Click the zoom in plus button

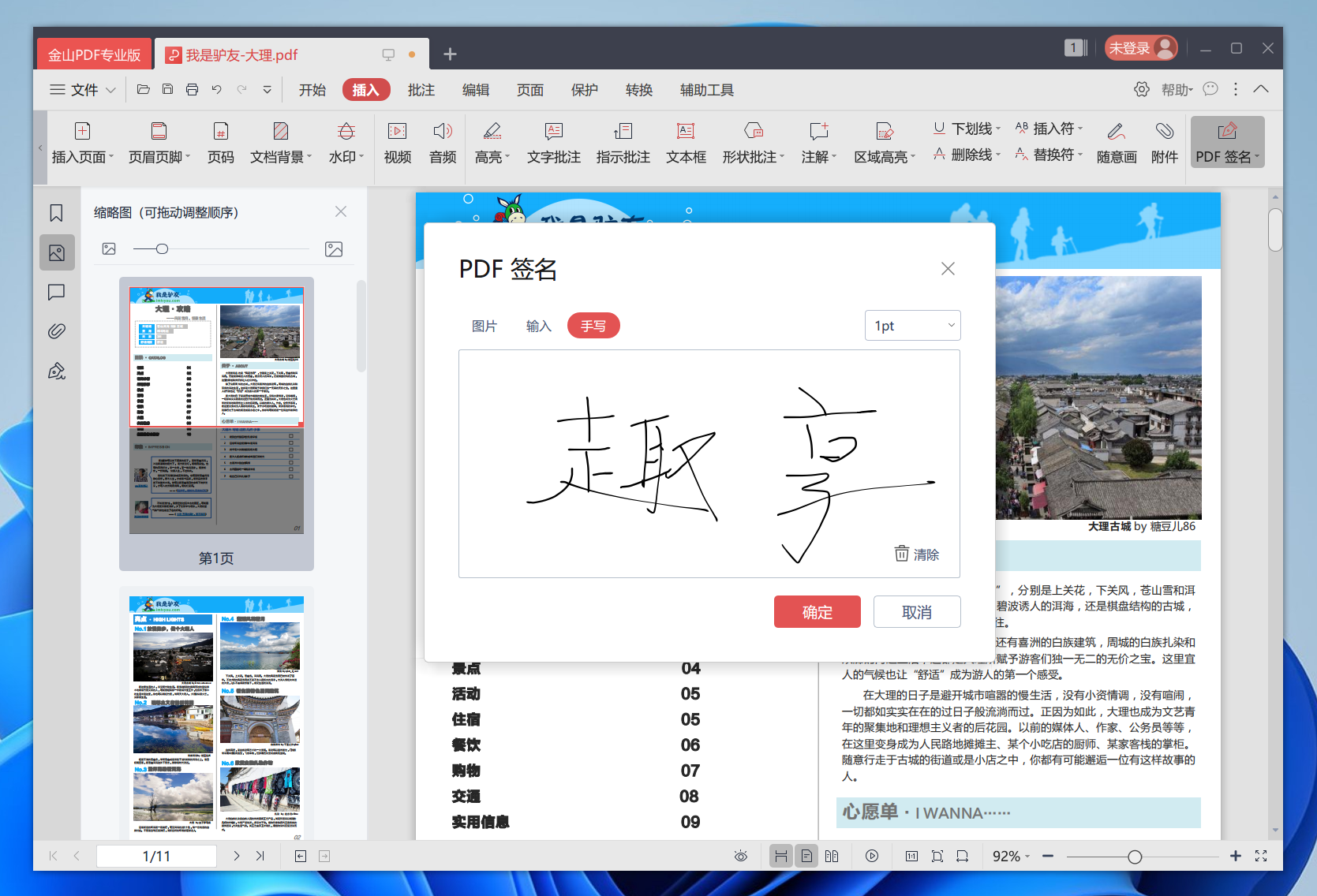coord(1235,856)
